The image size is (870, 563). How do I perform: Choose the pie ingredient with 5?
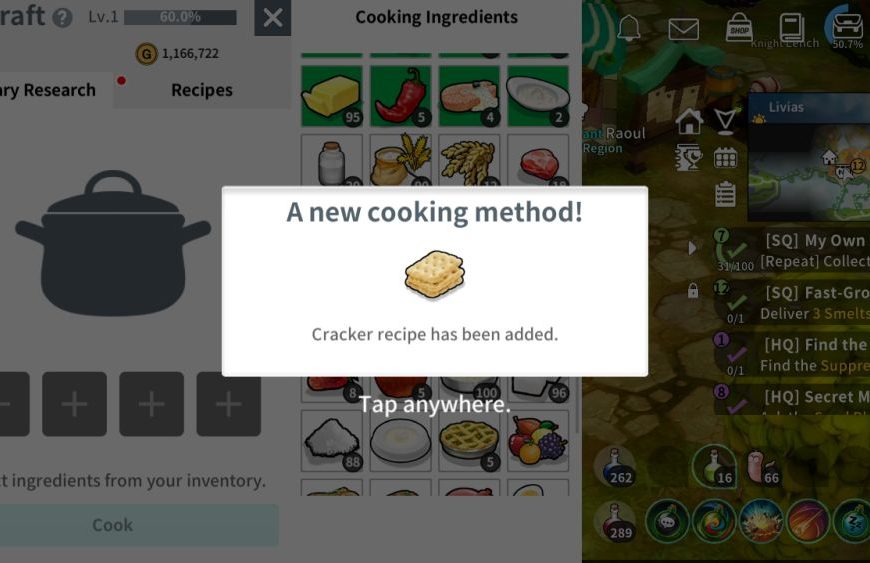point(469,441)
